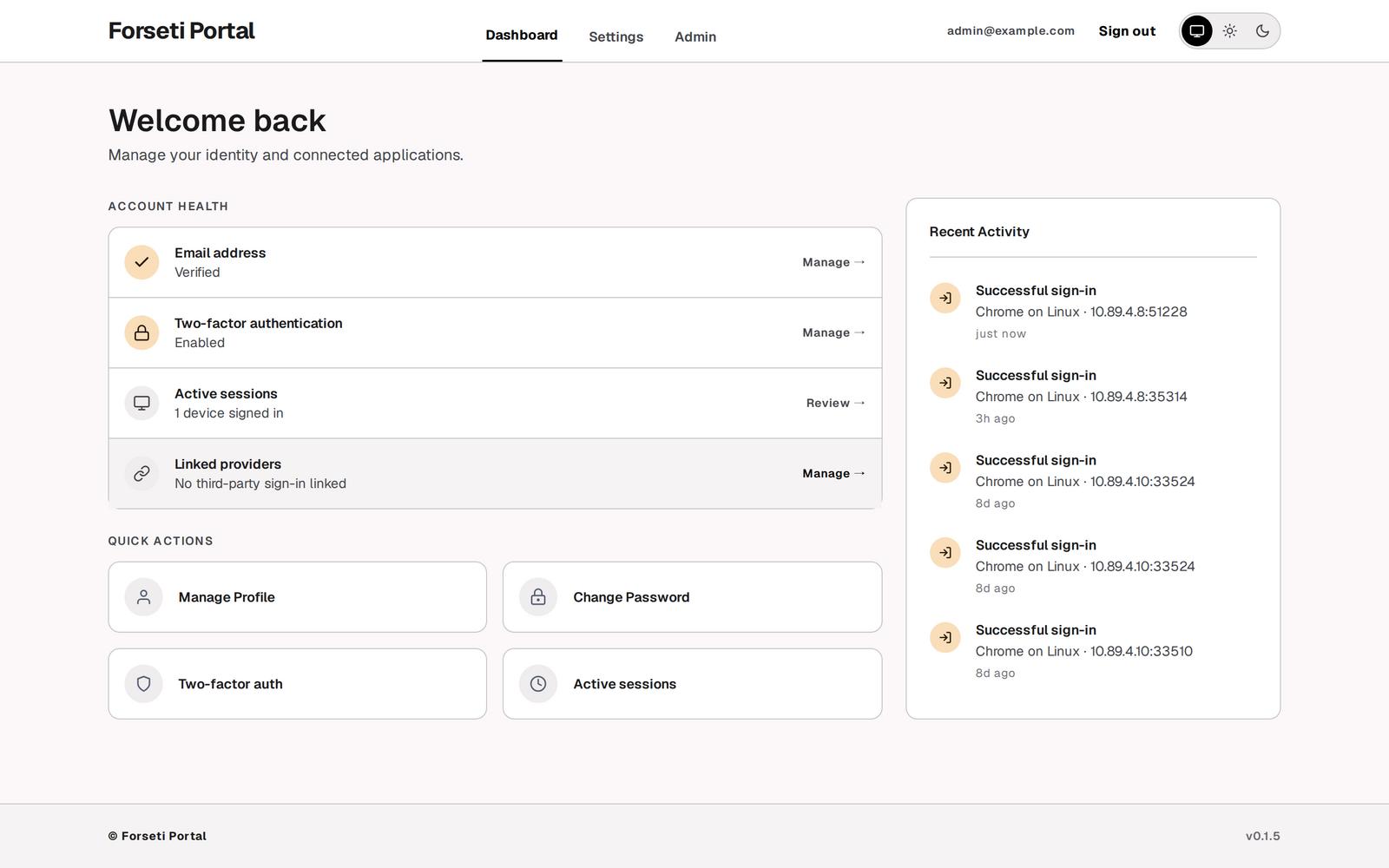1389x868 pixels.
Task: Click the Recent Activity heading
Action: pos(979,232)
